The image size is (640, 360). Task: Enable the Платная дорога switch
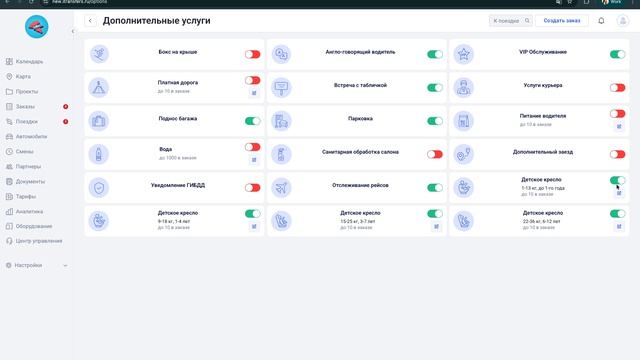coord(252,80)
